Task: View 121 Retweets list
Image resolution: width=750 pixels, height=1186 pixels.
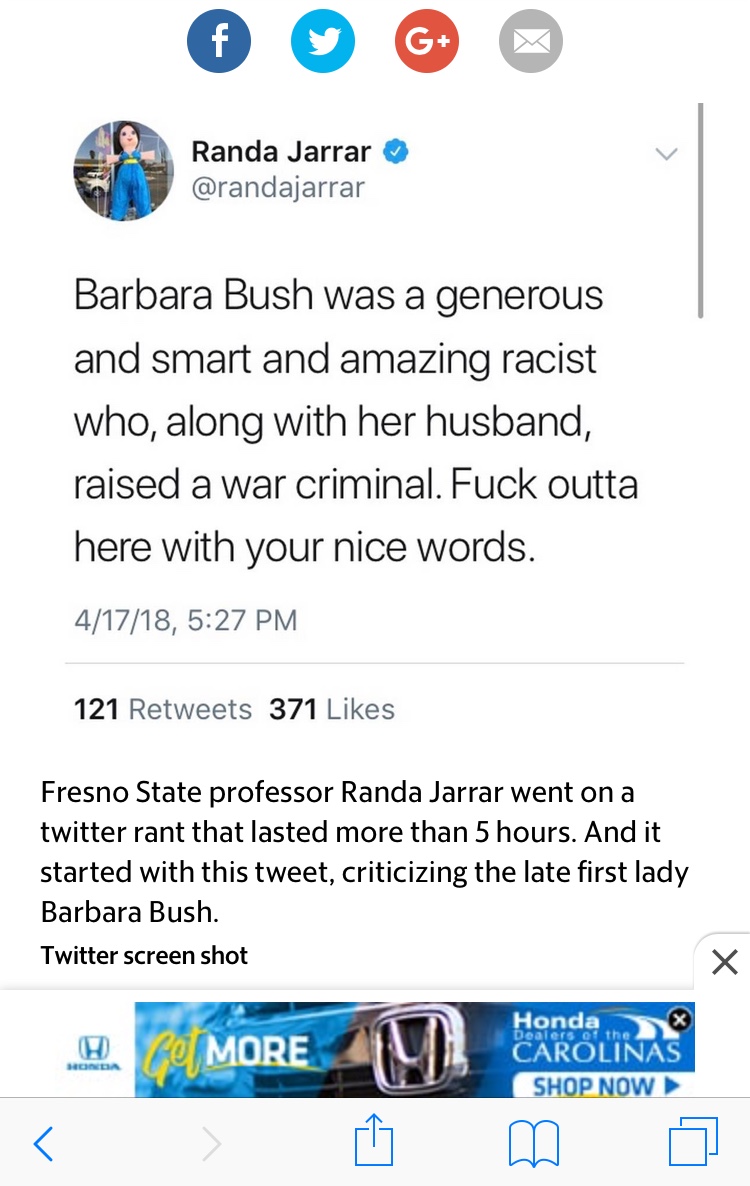Action: click(x=163, y=709)
